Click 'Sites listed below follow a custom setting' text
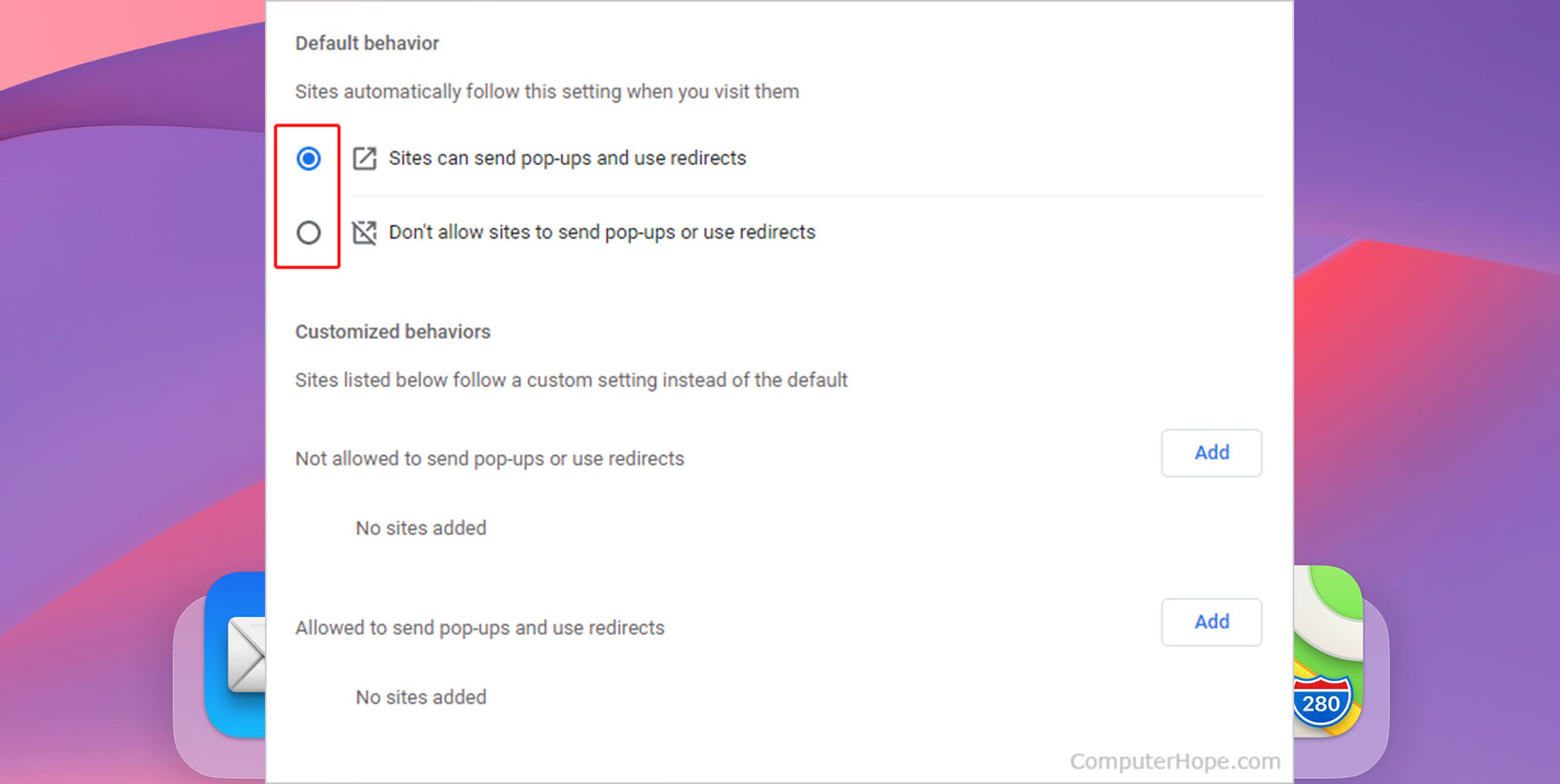 (571, 380)
